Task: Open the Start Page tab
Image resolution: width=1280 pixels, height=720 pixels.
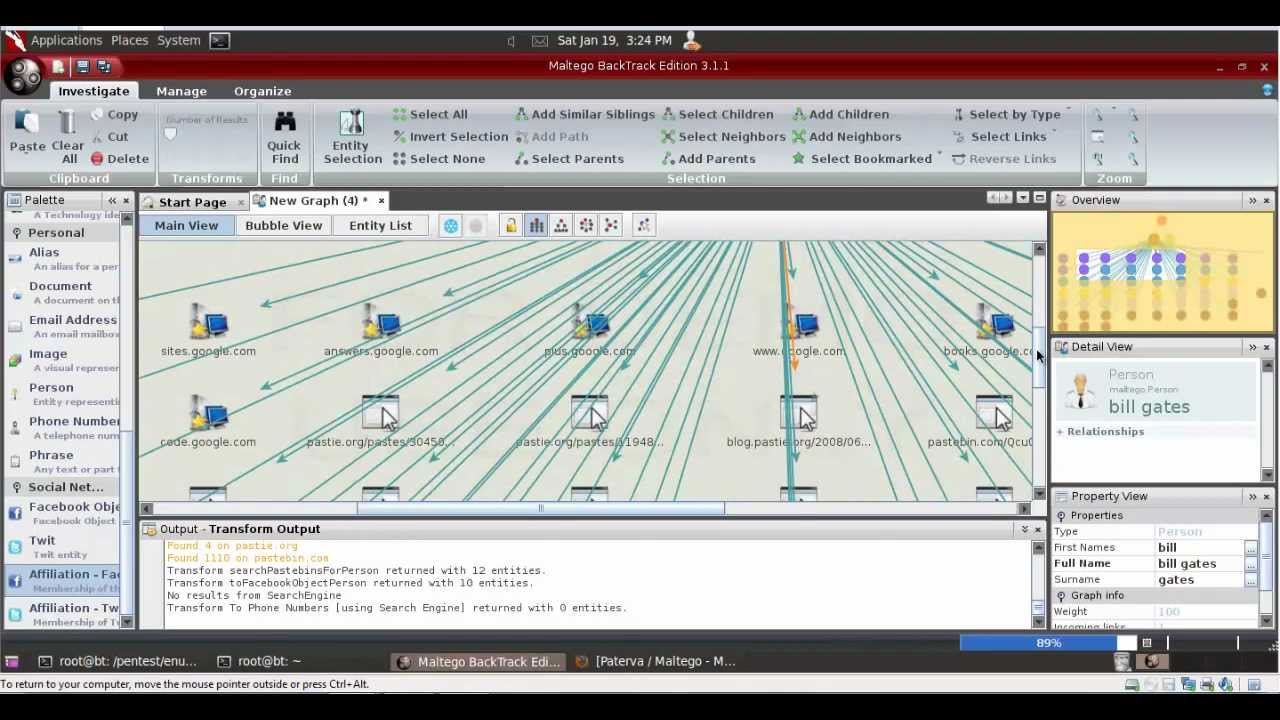Action: tap(192, 201)
